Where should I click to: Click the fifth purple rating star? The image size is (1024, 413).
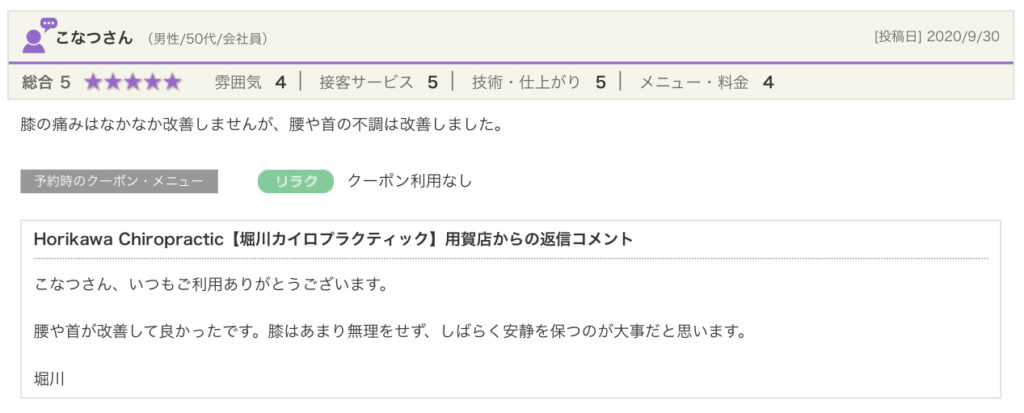click(172, 82)
